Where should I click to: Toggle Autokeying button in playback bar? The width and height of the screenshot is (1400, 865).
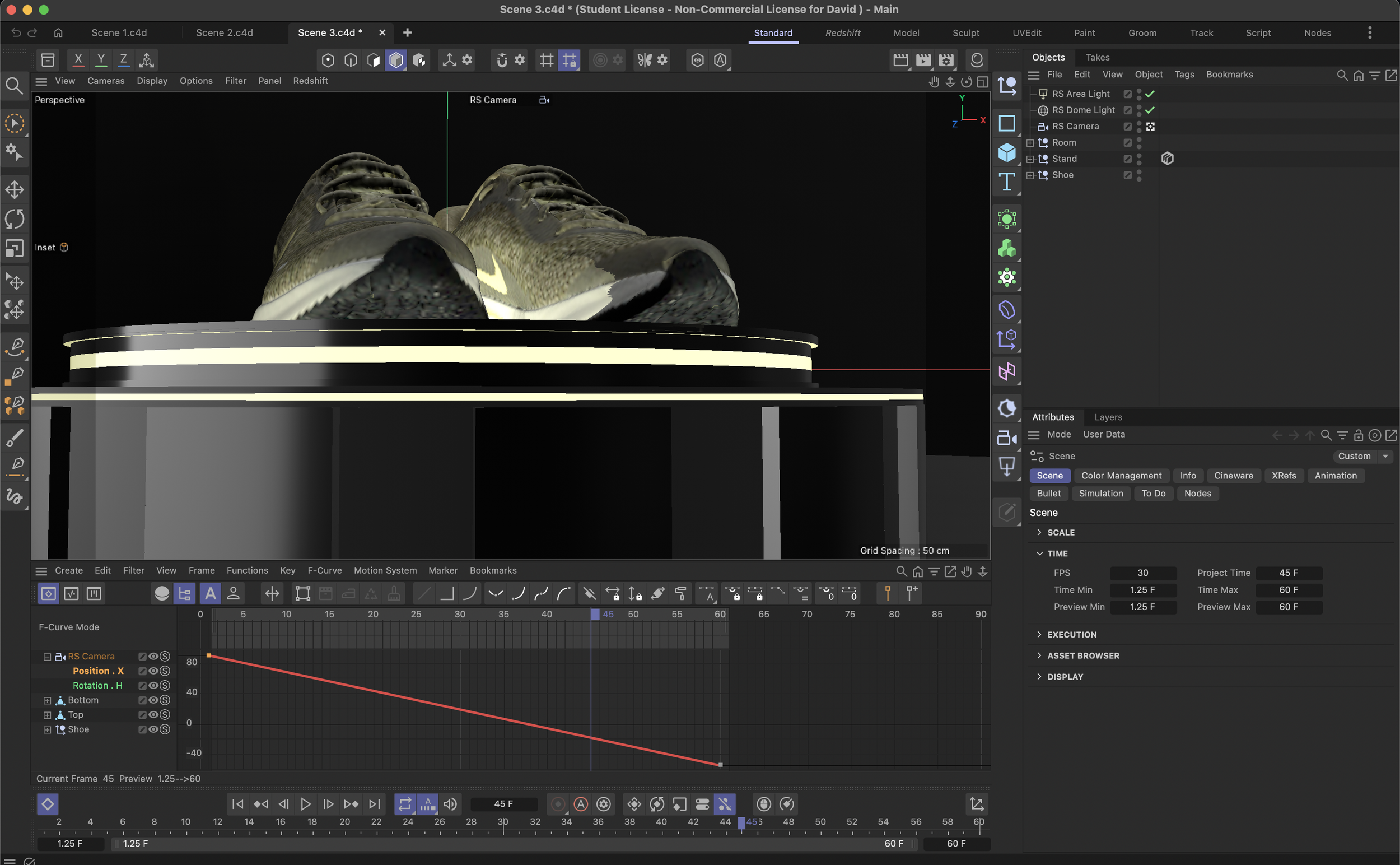[581, 804]
